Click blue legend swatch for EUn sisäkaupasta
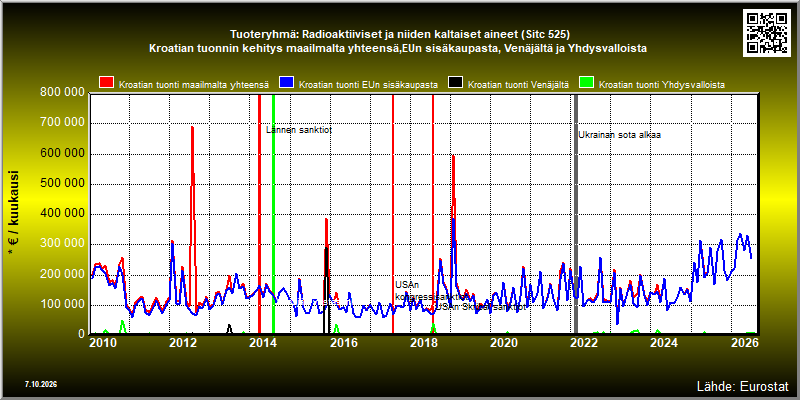The image size is (800, 400). (x=286, y=84)
